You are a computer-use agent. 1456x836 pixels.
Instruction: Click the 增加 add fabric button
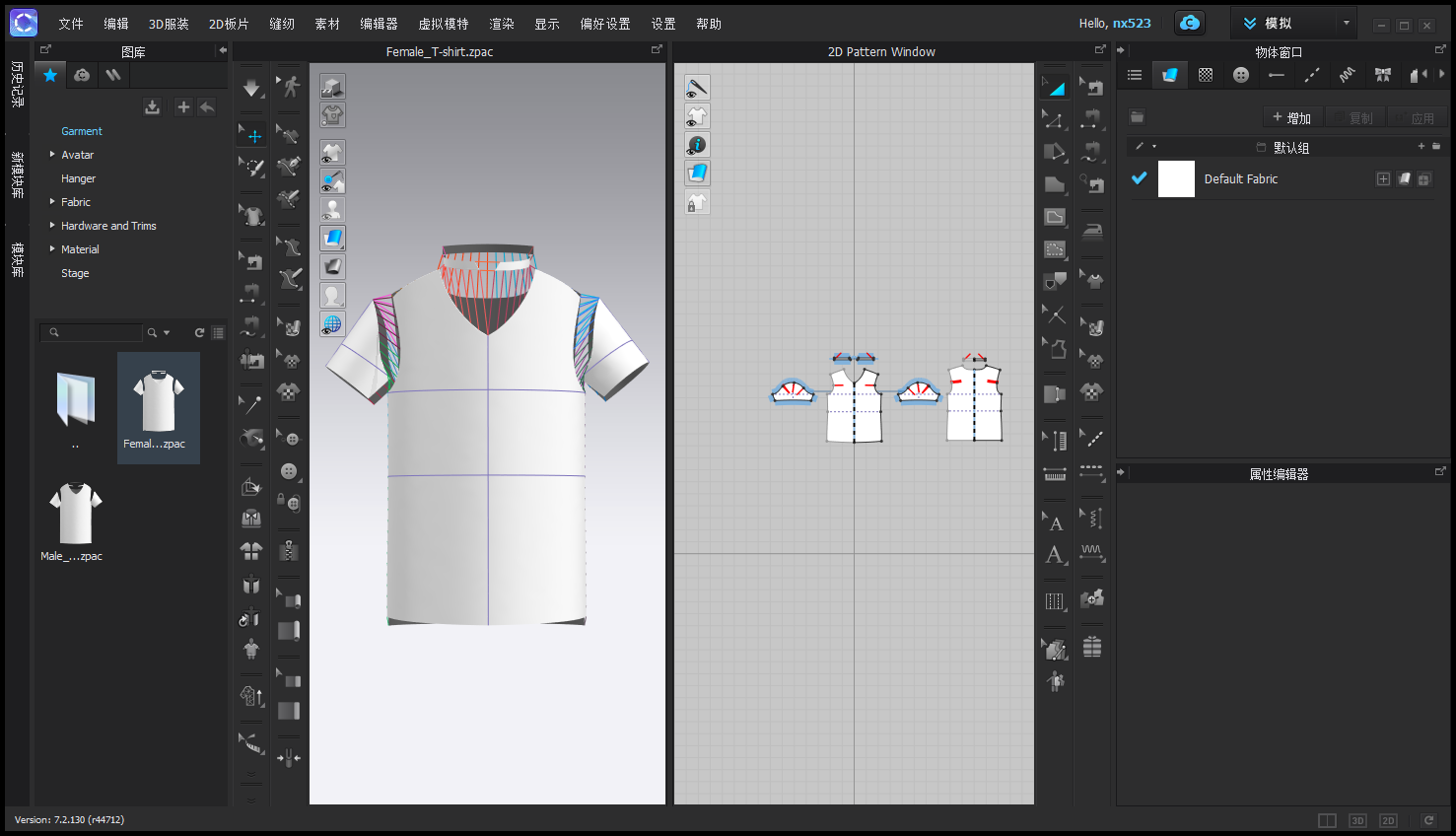pos(1291,117)
